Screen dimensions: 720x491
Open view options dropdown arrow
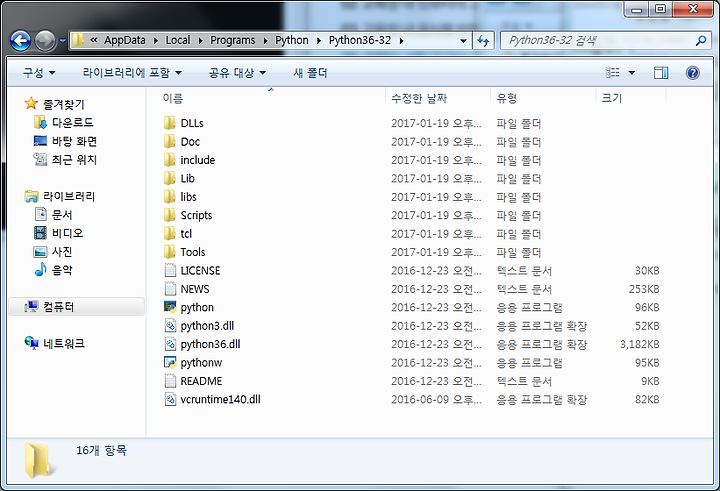632,73
